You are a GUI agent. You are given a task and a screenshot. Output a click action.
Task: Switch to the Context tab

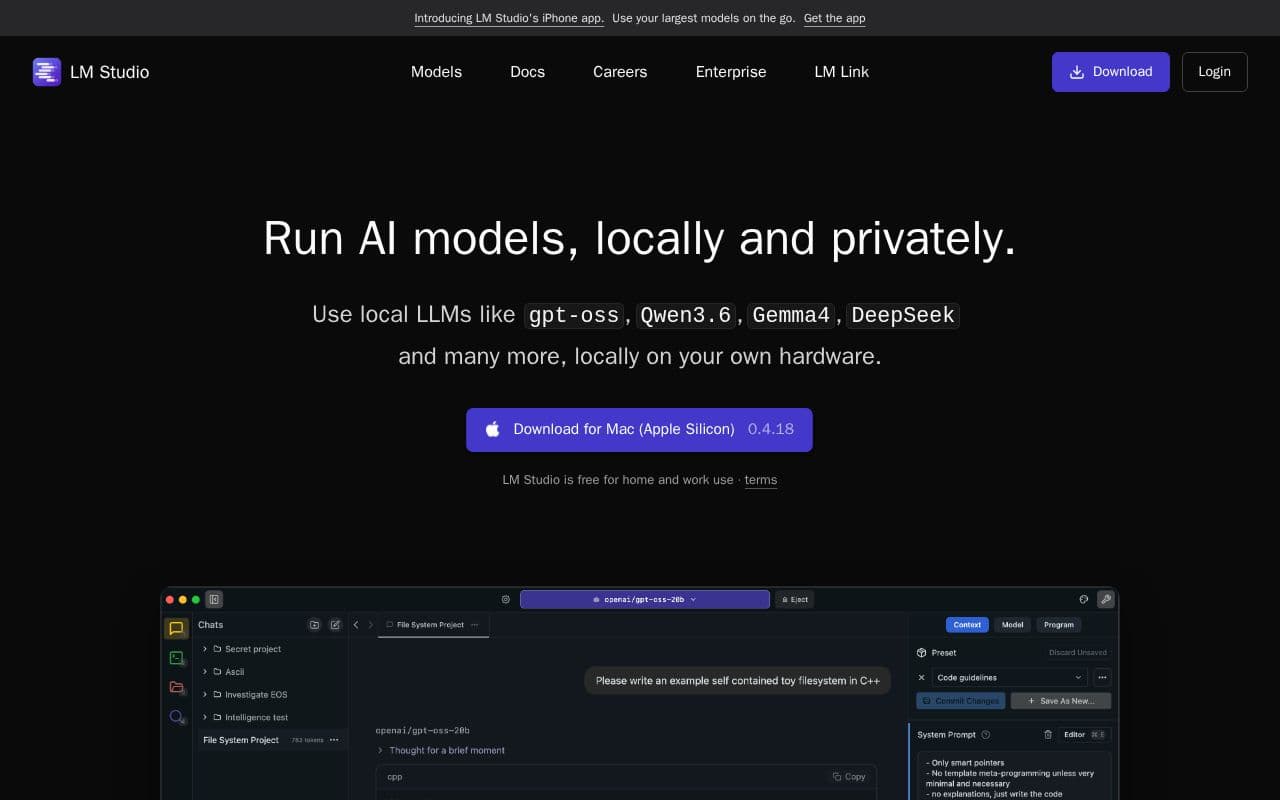click(x=967, y=625)
